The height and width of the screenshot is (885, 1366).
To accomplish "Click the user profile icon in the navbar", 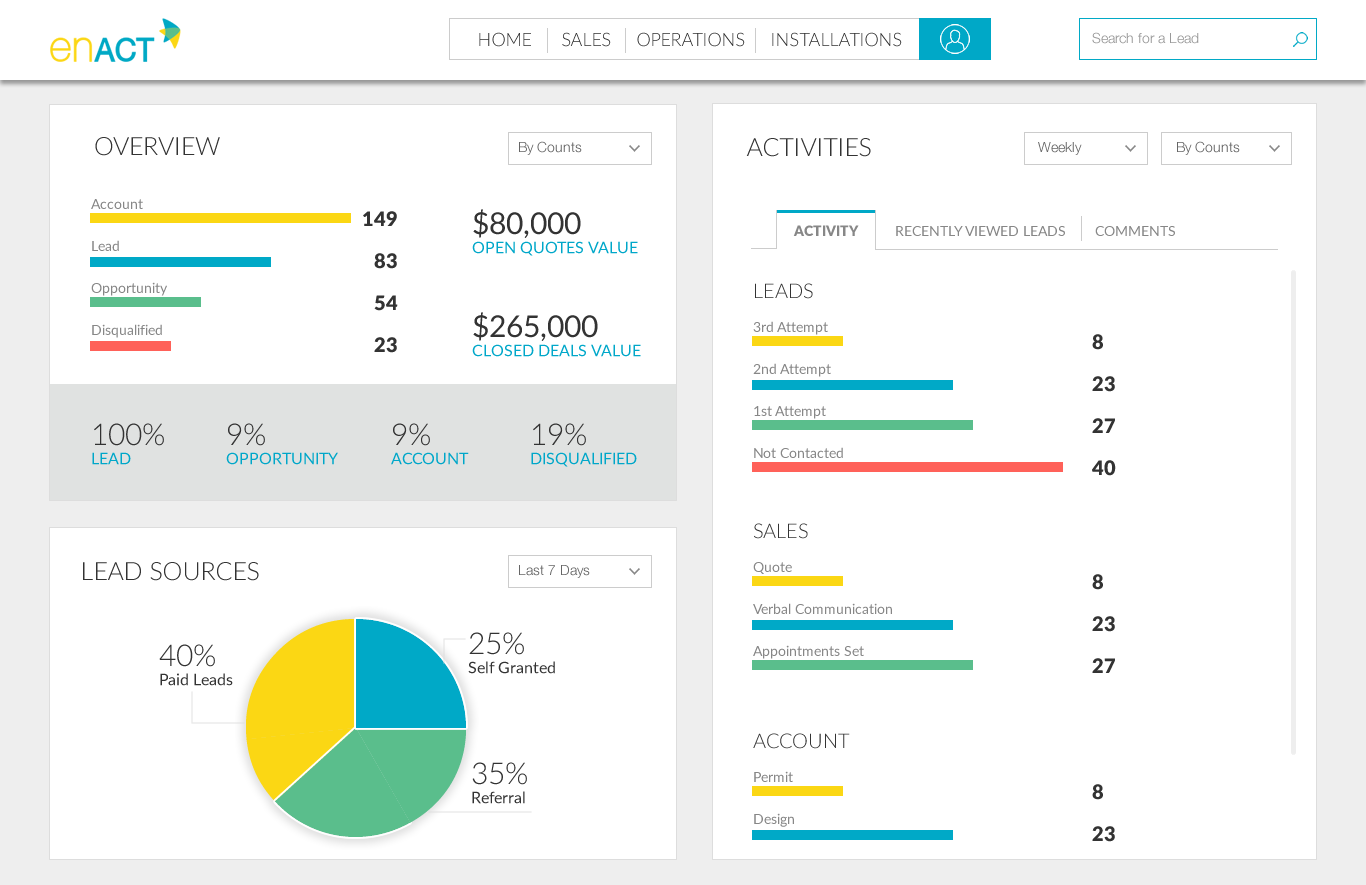I will tap(954, 39).
